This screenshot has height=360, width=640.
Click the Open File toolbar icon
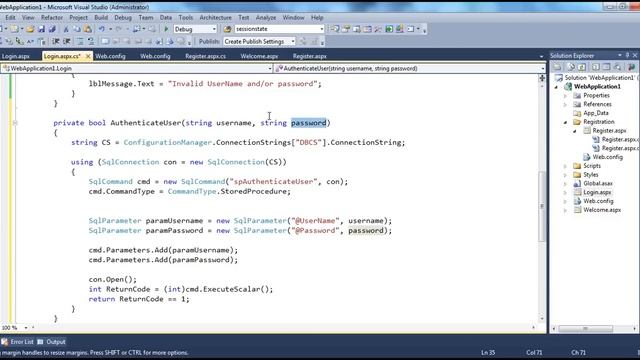[30, 29]
